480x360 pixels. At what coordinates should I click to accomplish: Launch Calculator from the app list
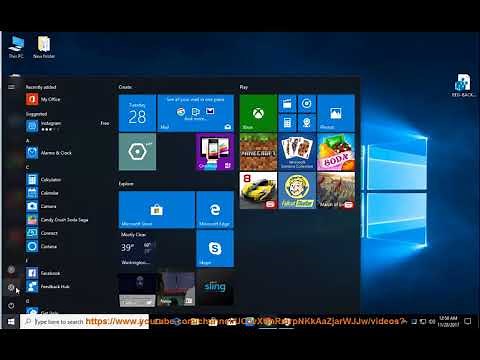tap(68, 180)
